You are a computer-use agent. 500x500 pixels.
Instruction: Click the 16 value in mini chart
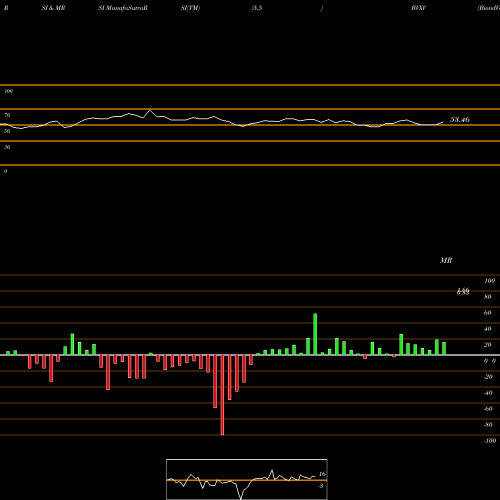[322, 474]
